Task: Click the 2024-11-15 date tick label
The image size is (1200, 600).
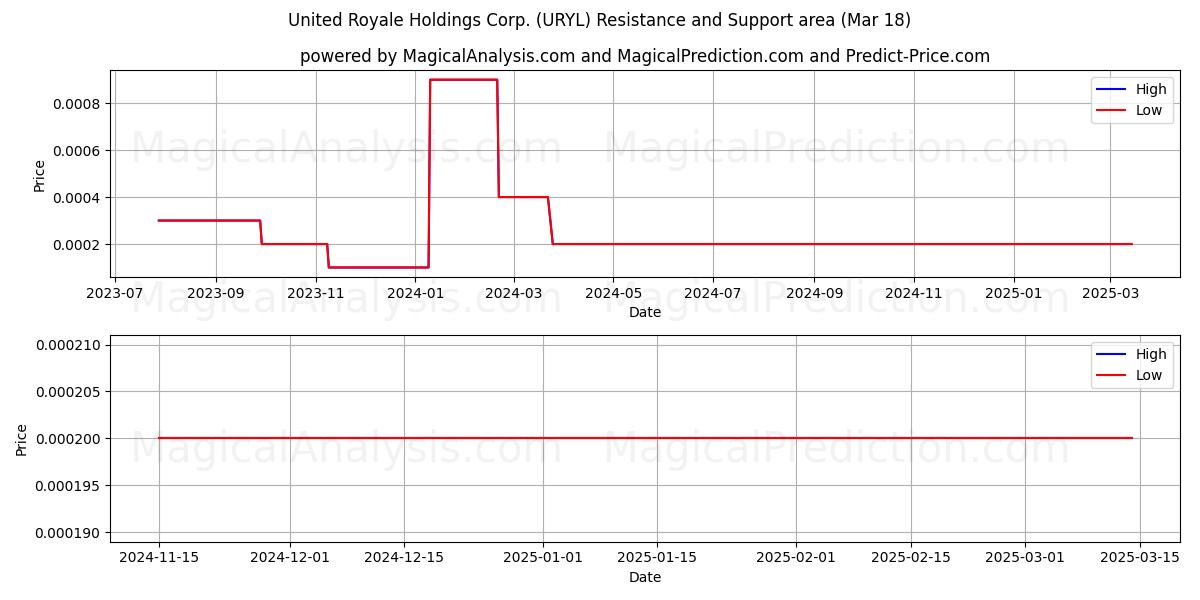Action: 159,558
